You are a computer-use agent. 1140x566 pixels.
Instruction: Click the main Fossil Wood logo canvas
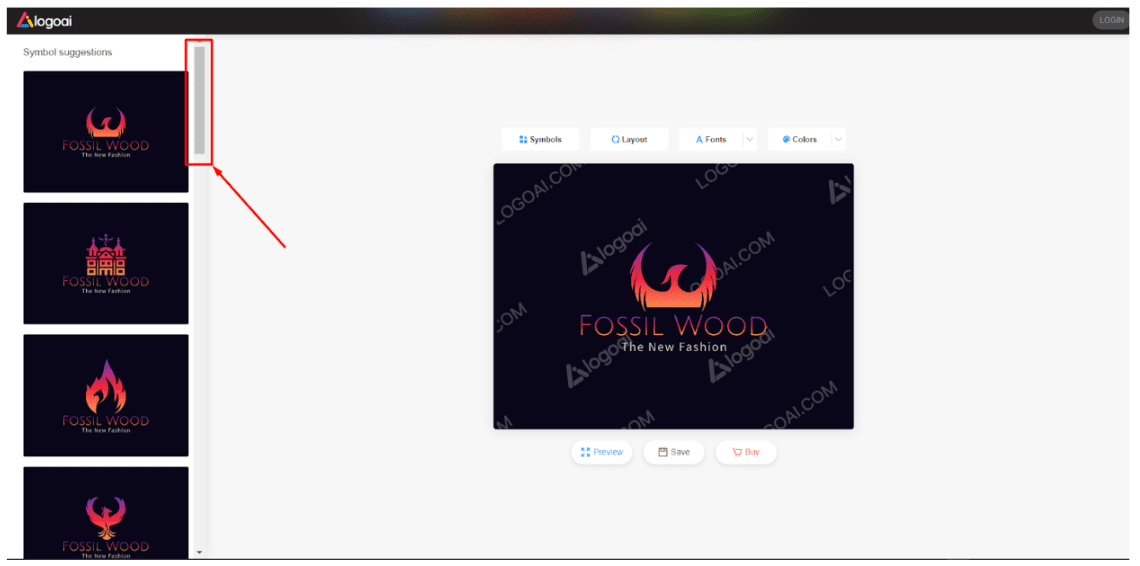673,296
